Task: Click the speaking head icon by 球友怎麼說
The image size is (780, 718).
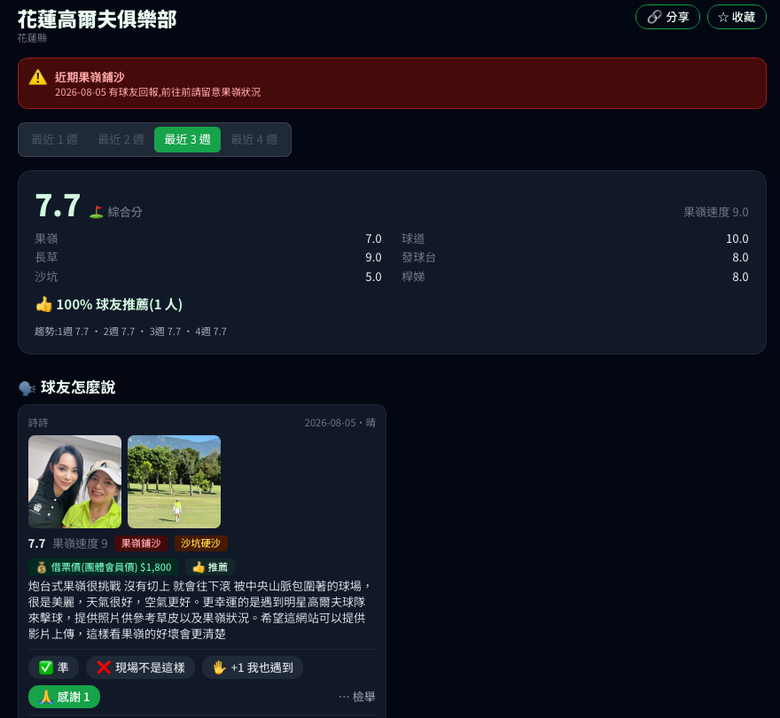Action: [x=27, y=388]
